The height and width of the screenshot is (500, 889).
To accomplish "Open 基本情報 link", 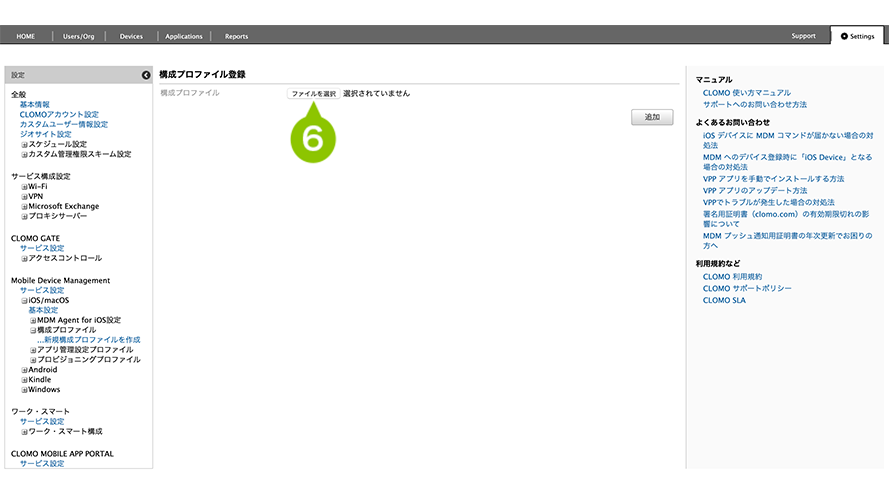I will [x=35, y=104].
